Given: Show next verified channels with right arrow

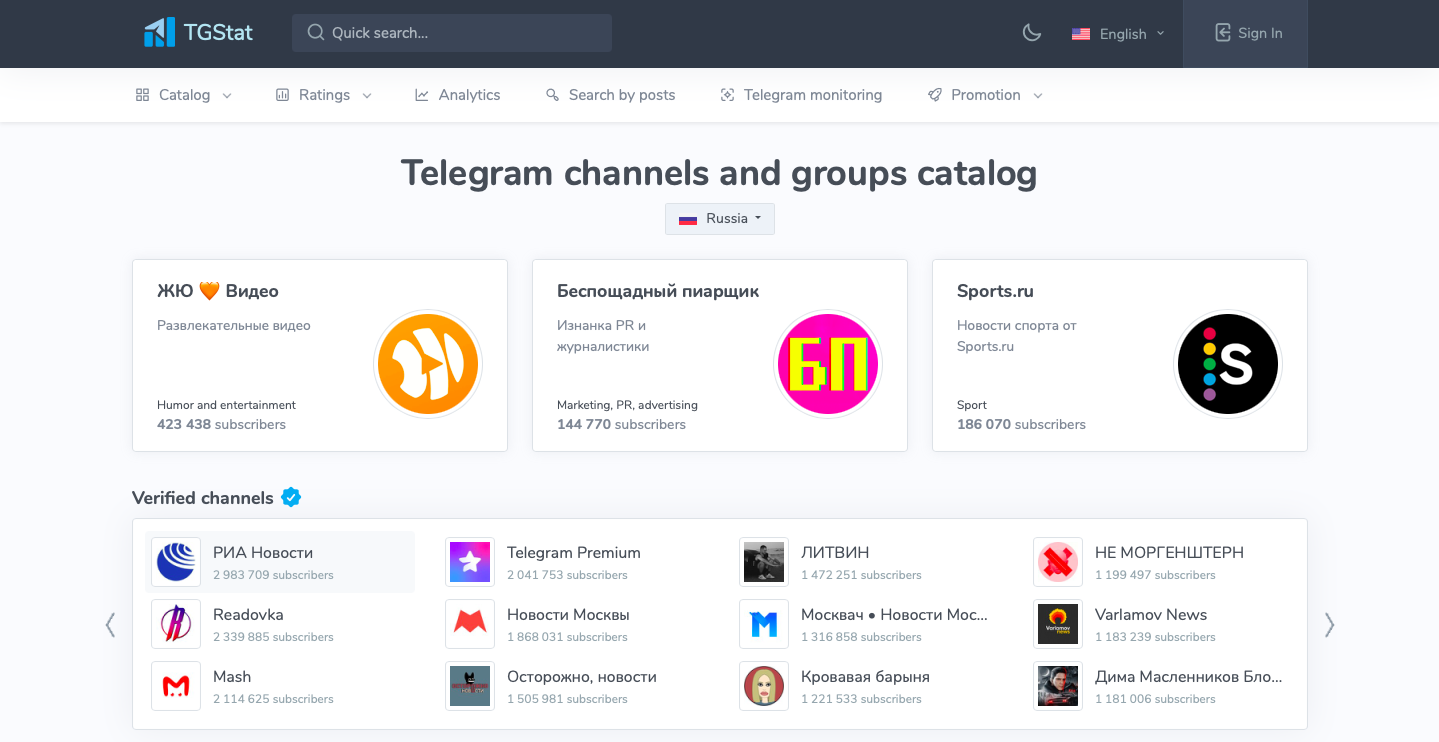Looking at the screenshot, I should tap(1329, 624).
